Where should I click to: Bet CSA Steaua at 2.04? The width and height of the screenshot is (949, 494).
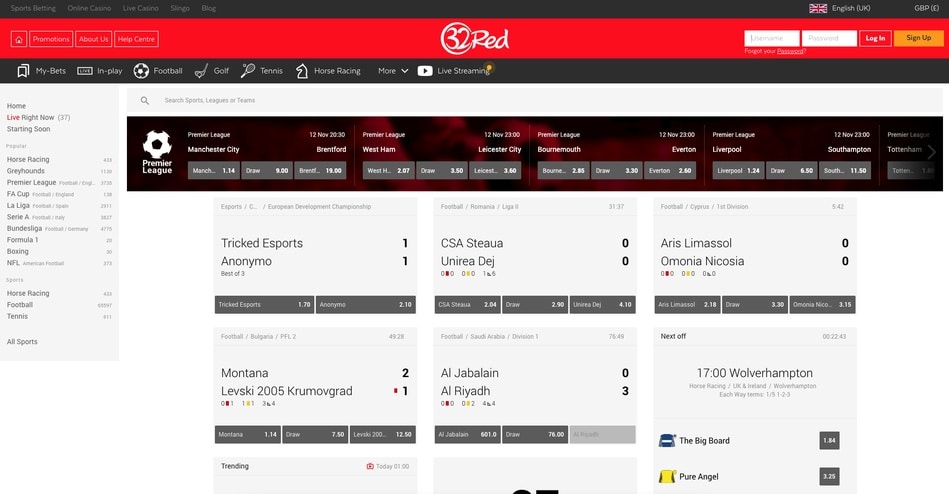[467, 305]
